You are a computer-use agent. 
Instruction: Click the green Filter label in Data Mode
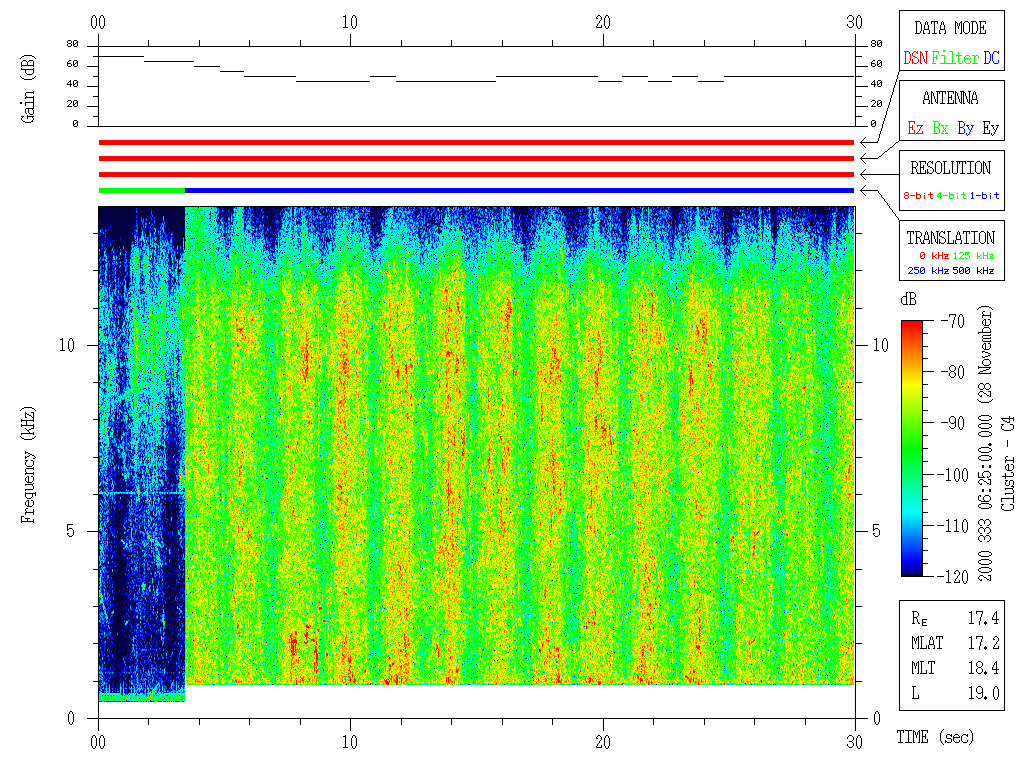(x=955, y=59)
